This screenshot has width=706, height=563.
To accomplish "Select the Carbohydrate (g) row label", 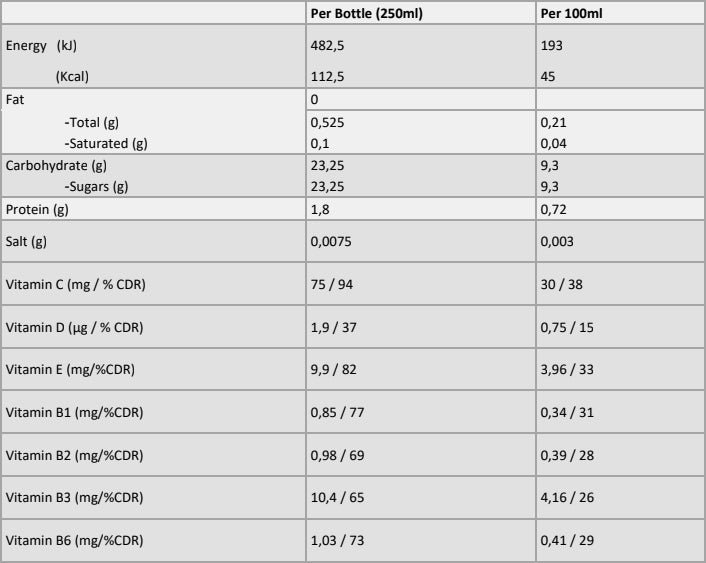I will click(x=56, y=166).
